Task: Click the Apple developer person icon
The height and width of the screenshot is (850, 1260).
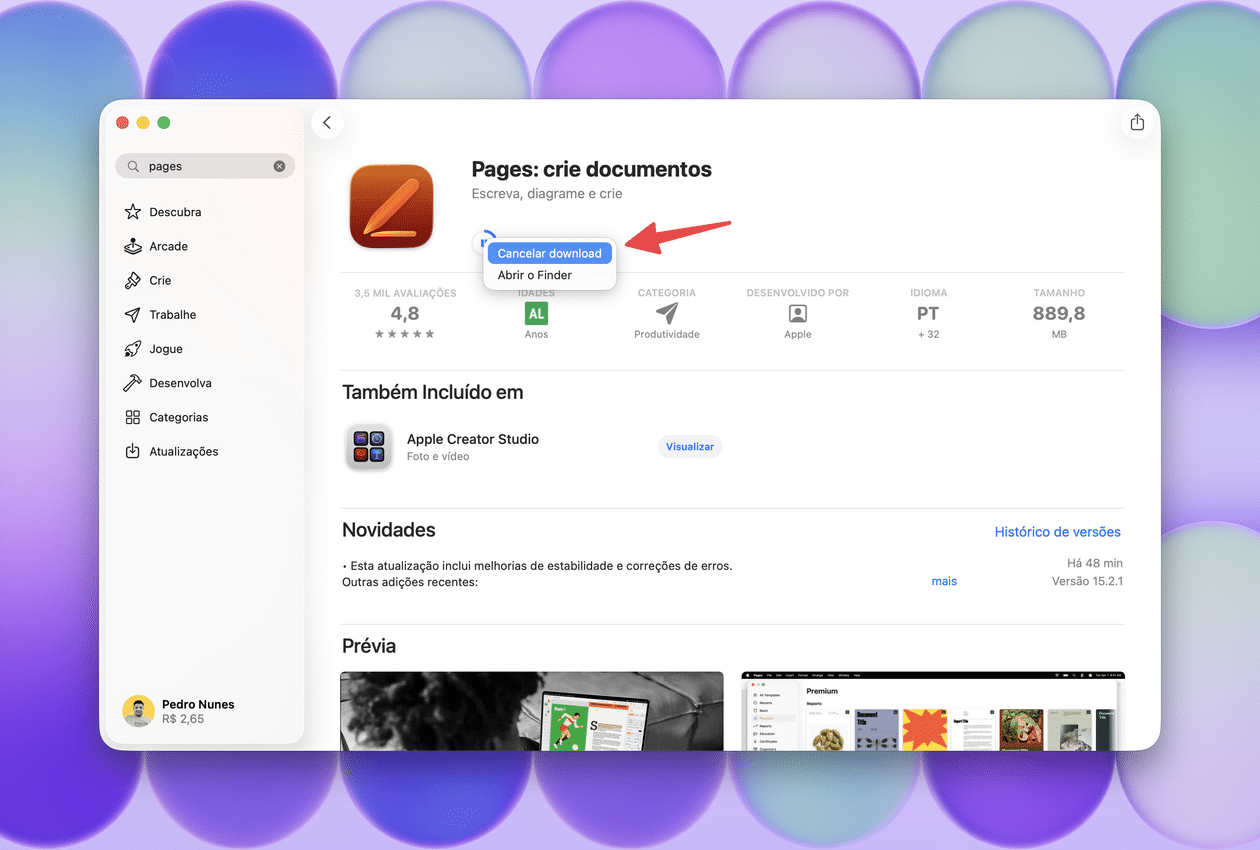Action: (x=798, y=313)
